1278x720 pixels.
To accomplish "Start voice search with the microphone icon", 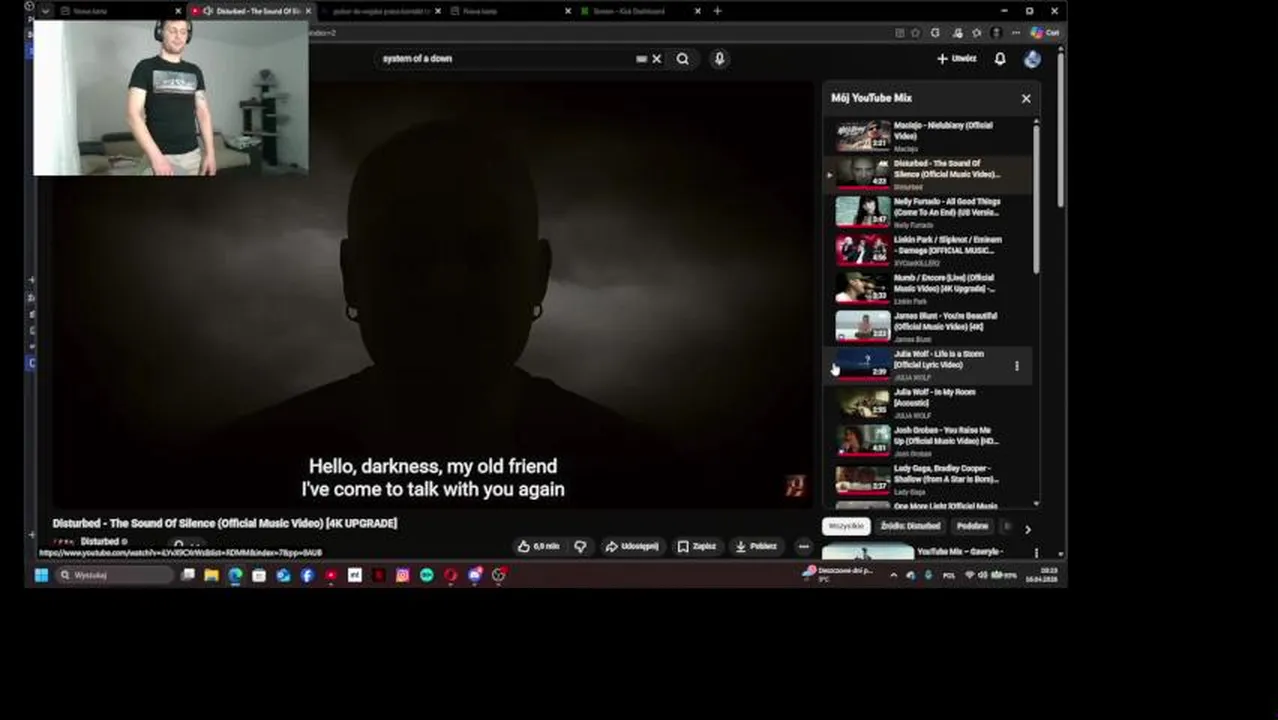I will tap(719, 59).
